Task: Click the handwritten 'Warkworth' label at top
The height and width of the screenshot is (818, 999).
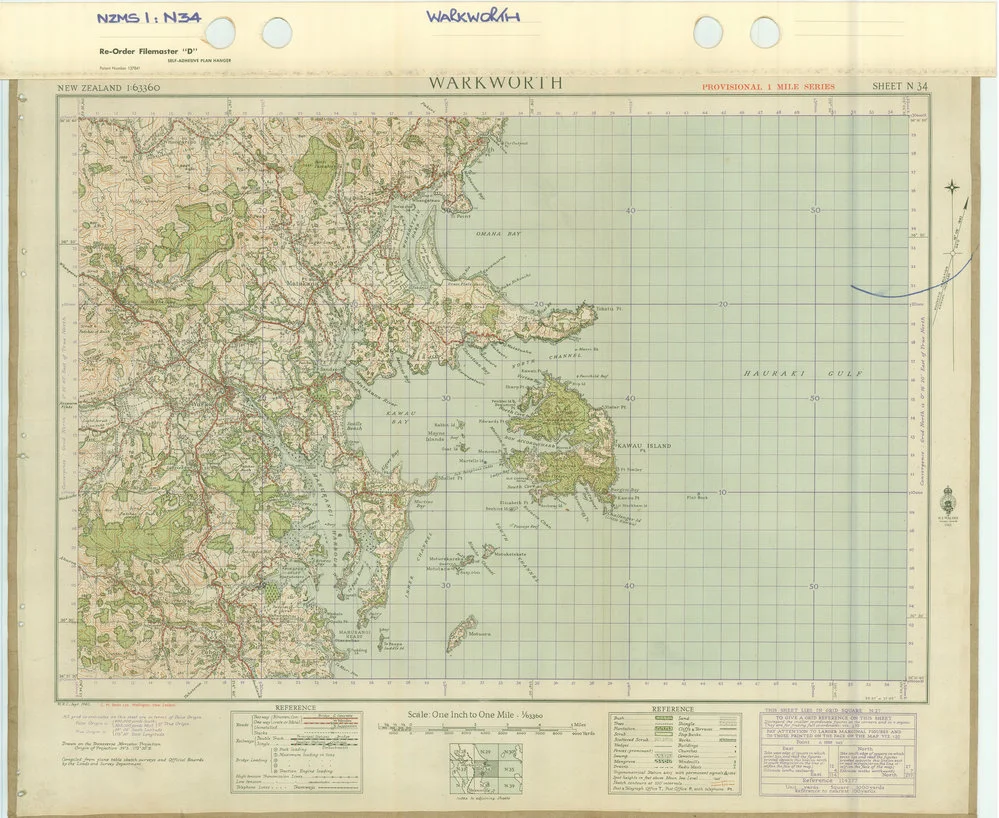Action: coord(473,16)
